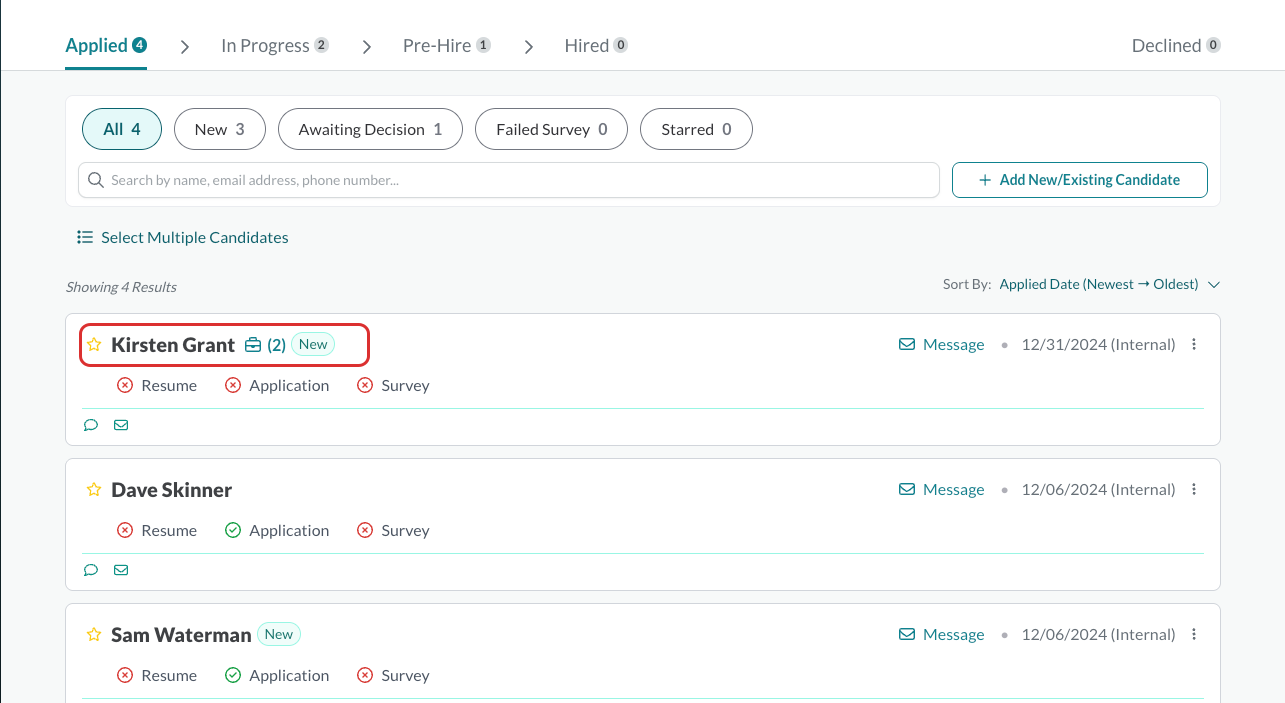The width and height of the screenshot is (1285, 703).
Task: Click Sam Waterman's Resume missing icon
Action: pyautogui.click(x=125, y=676)
